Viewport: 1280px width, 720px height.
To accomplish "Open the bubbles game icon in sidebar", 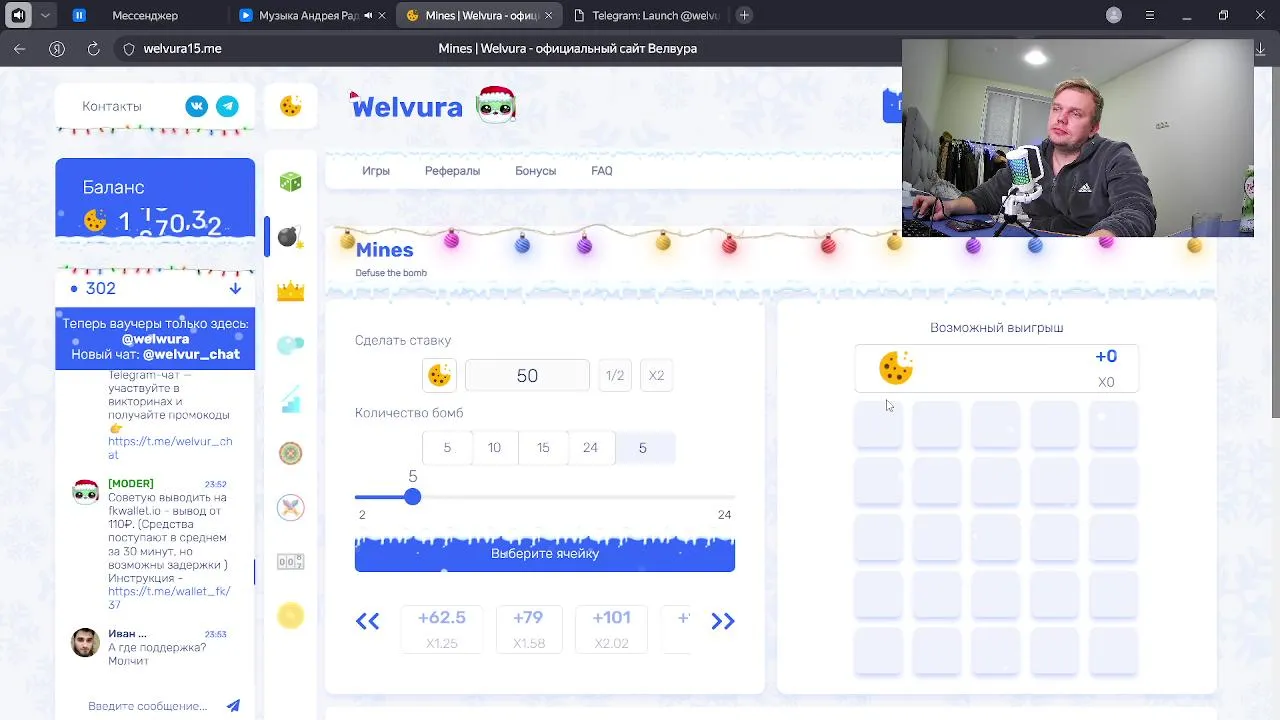I will (x=290, y=345).
